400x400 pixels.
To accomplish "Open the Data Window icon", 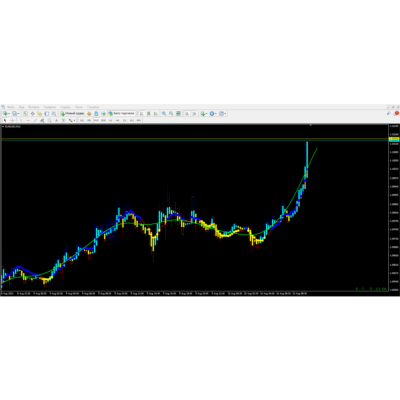I will [33, 114].
